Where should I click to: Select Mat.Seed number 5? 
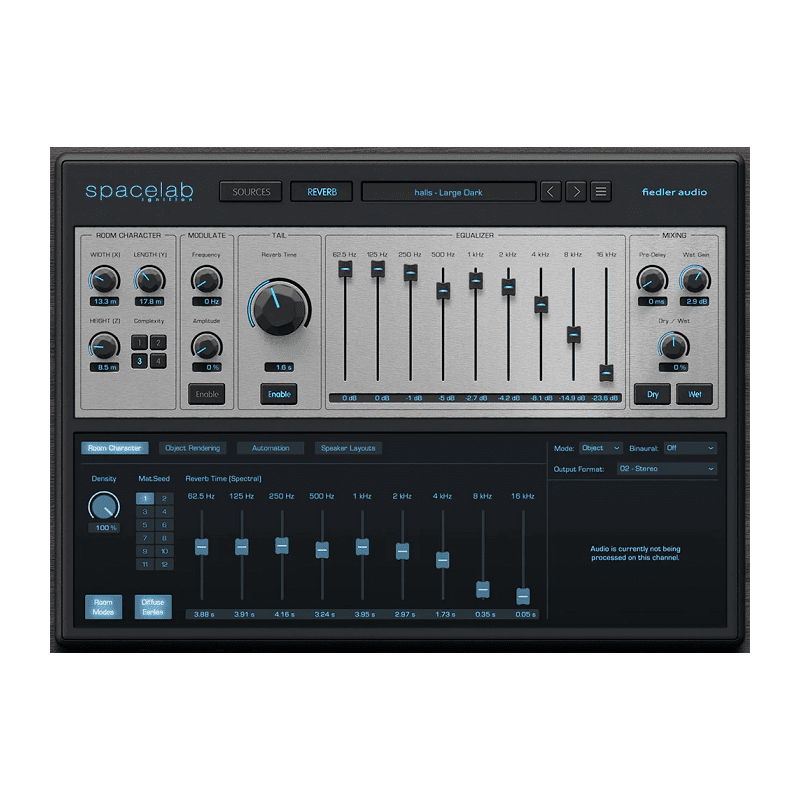[145, 525]
